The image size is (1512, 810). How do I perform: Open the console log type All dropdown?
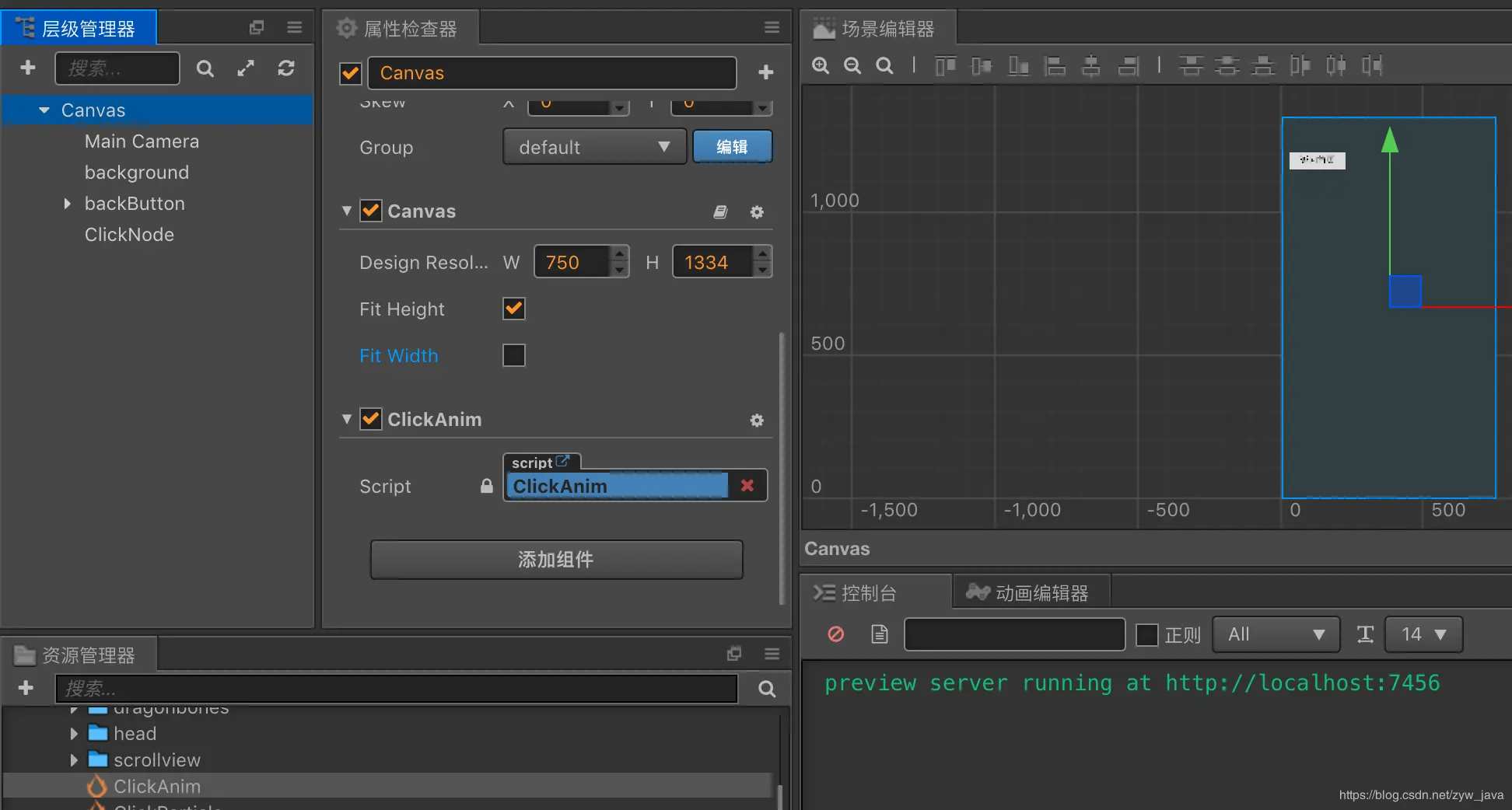pyautogui.click(x=1276, y=634)
